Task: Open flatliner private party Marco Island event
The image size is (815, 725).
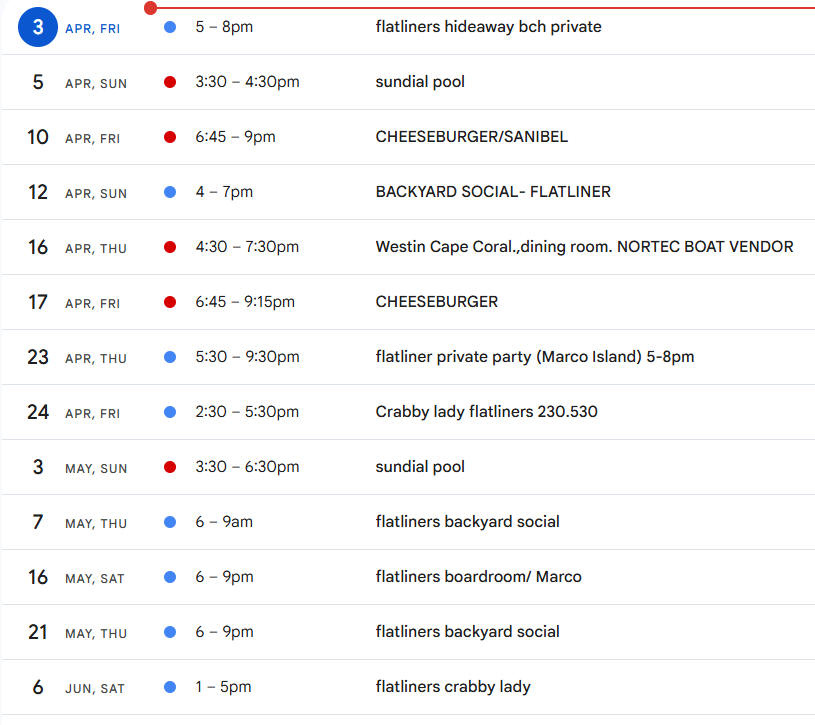Action: tap(534, 357)
